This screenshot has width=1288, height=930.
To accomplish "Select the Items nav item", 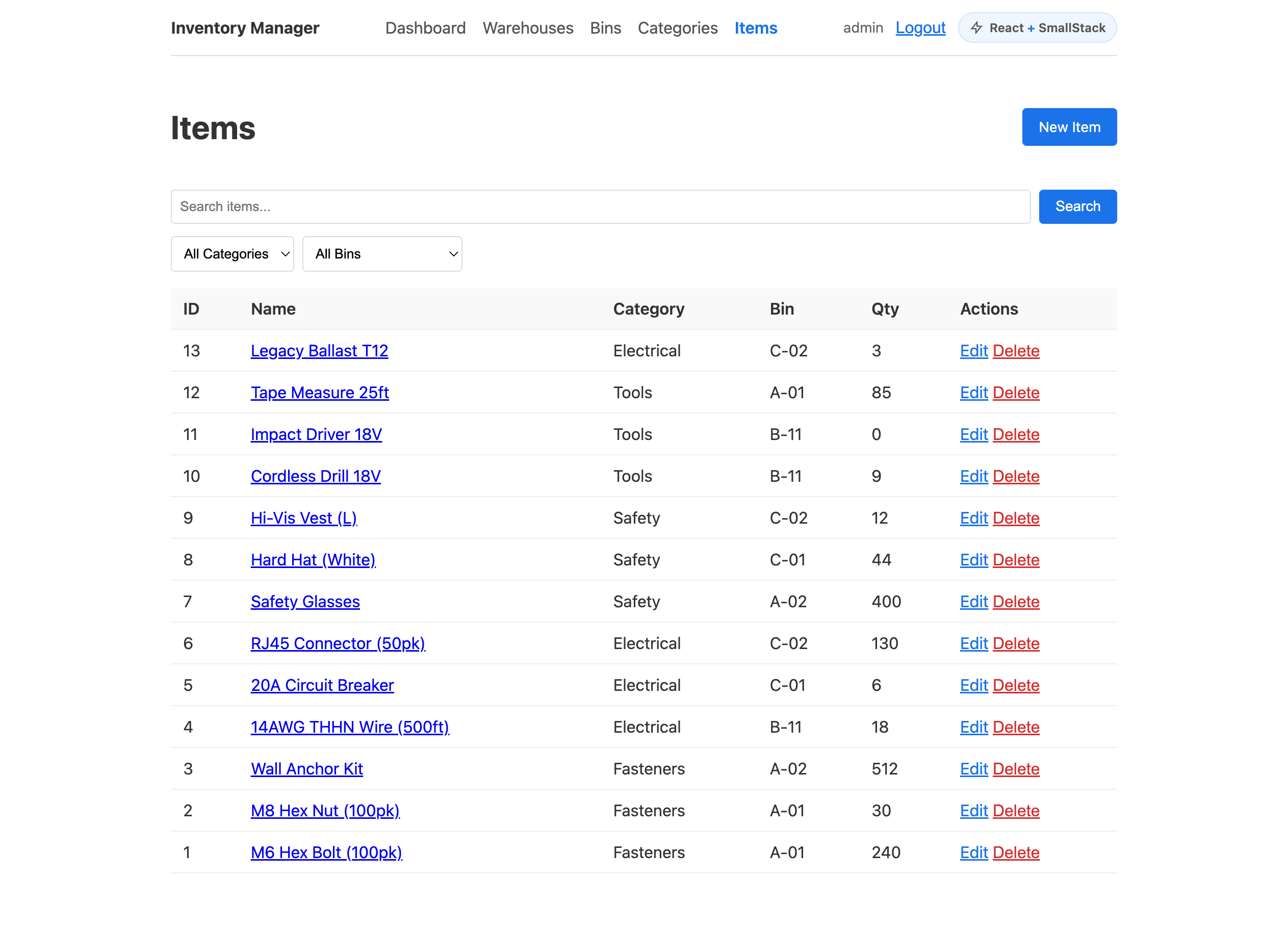I will pos(755,28).
